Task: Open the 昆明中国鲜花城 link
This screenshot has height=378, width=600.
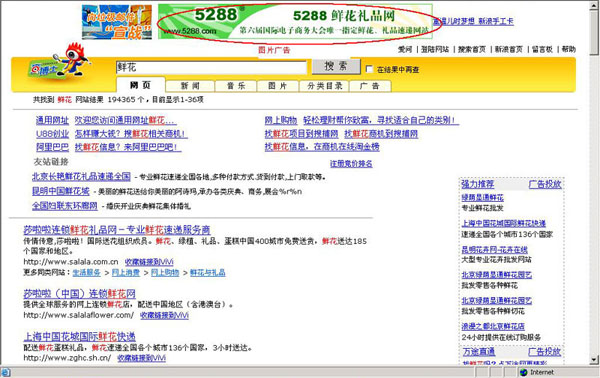Action: [x=61, y=191]
